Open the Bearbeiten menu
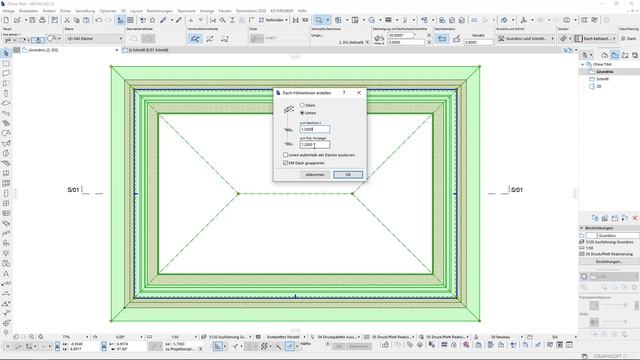 pos(29,11)
